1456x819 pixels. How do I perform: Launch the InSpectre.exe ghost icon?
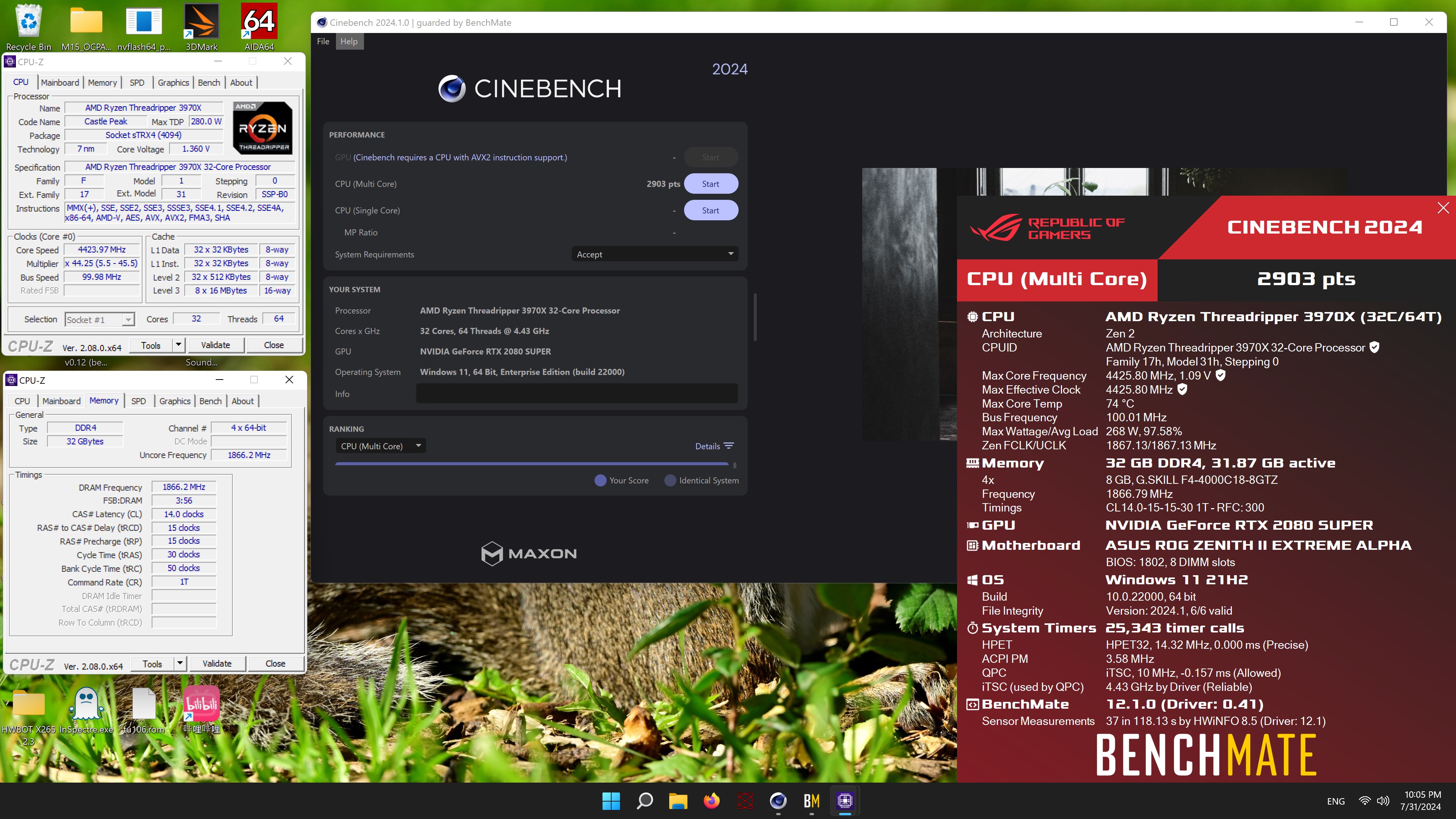[86, 711]
